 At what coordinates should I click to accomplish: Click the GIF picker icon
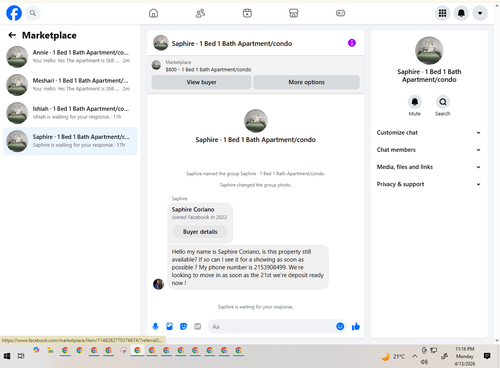[x=197, y=326]
